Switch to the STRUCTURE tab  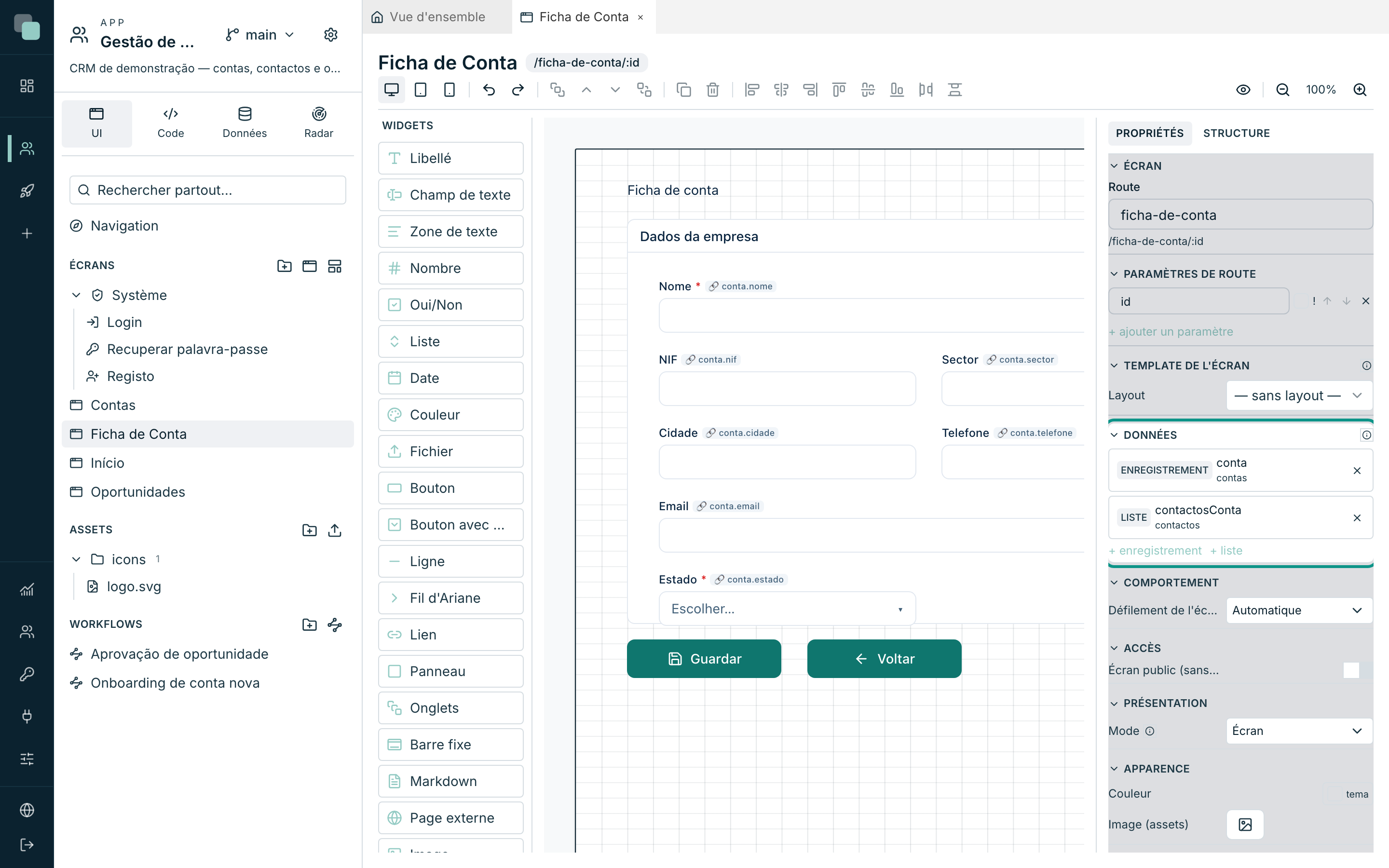point(1236,133)
